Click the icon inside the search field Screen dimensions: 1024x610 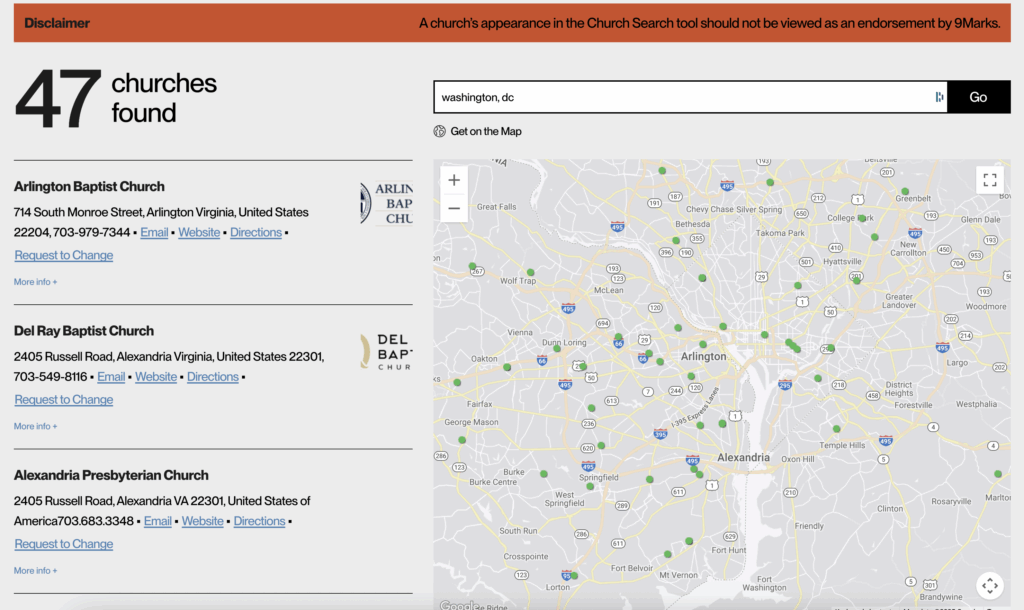pyautogui.click(x=939, y=97)
